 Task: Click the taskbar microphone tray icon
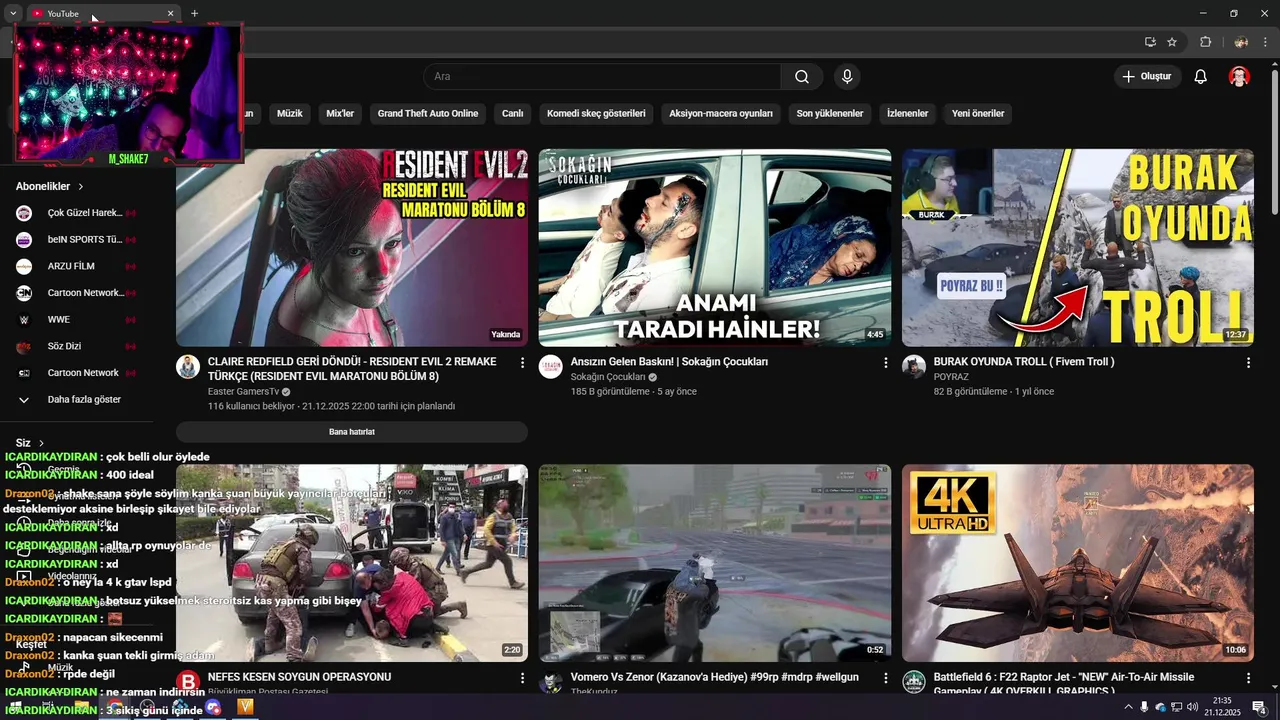pos(1145,707)
